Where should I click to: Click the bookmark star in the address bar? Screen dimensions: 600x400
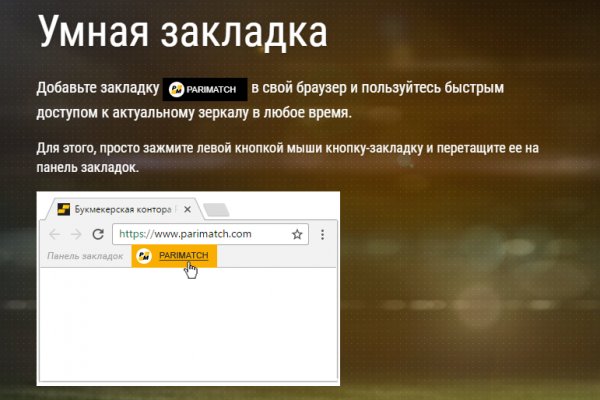click(297, 234)
